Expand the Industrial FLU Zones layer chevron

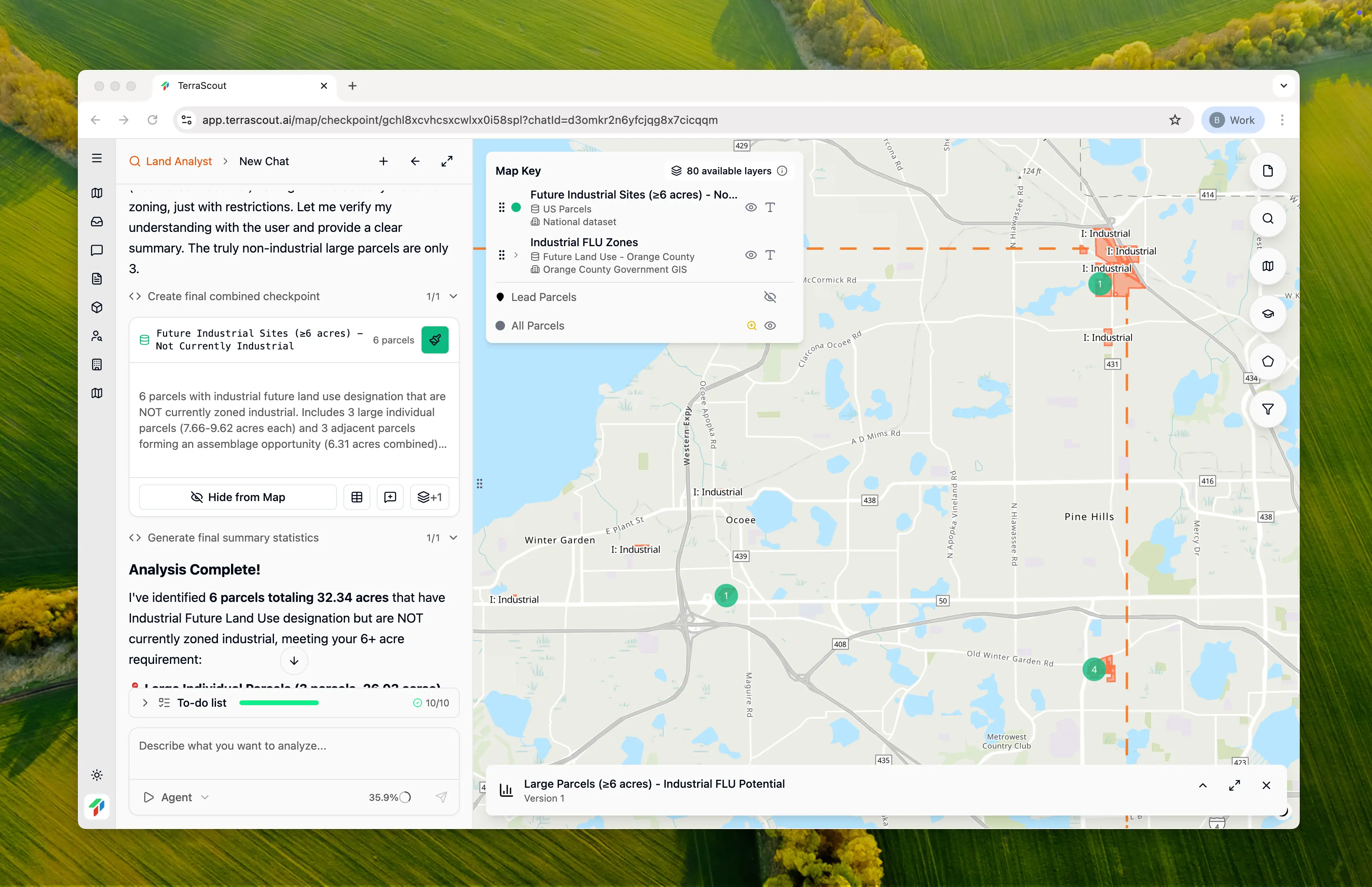click(516, 255)
